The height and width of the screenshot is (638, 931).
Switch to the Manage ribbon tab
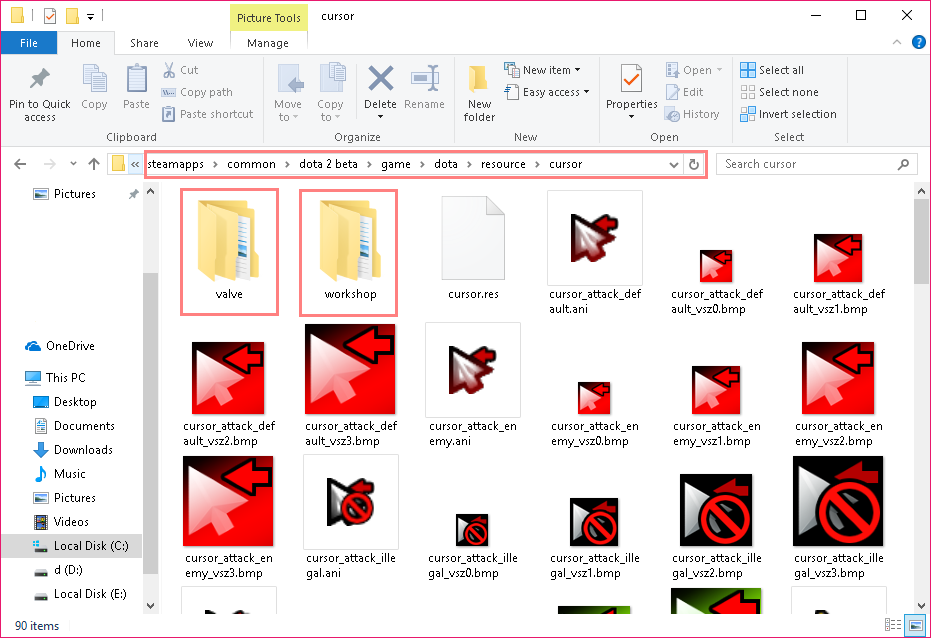pyautogui.click(x=268, y=43)
